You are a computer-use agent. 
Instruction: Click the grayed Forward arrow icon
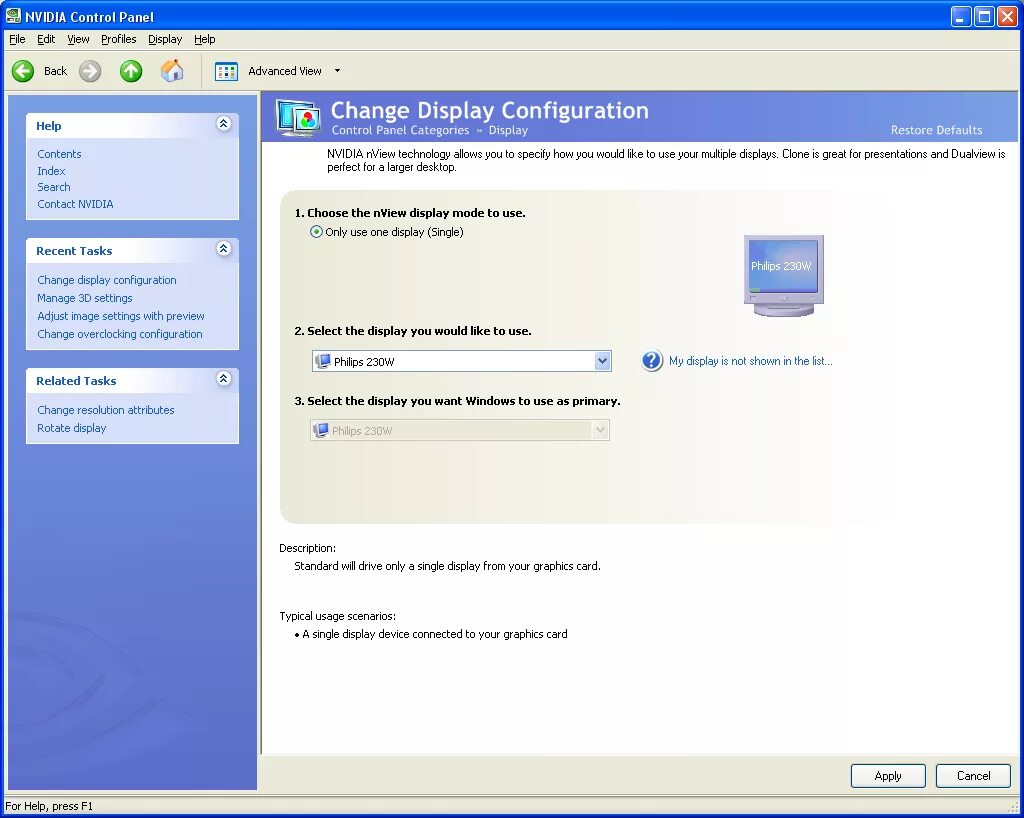tap(90, 71)
